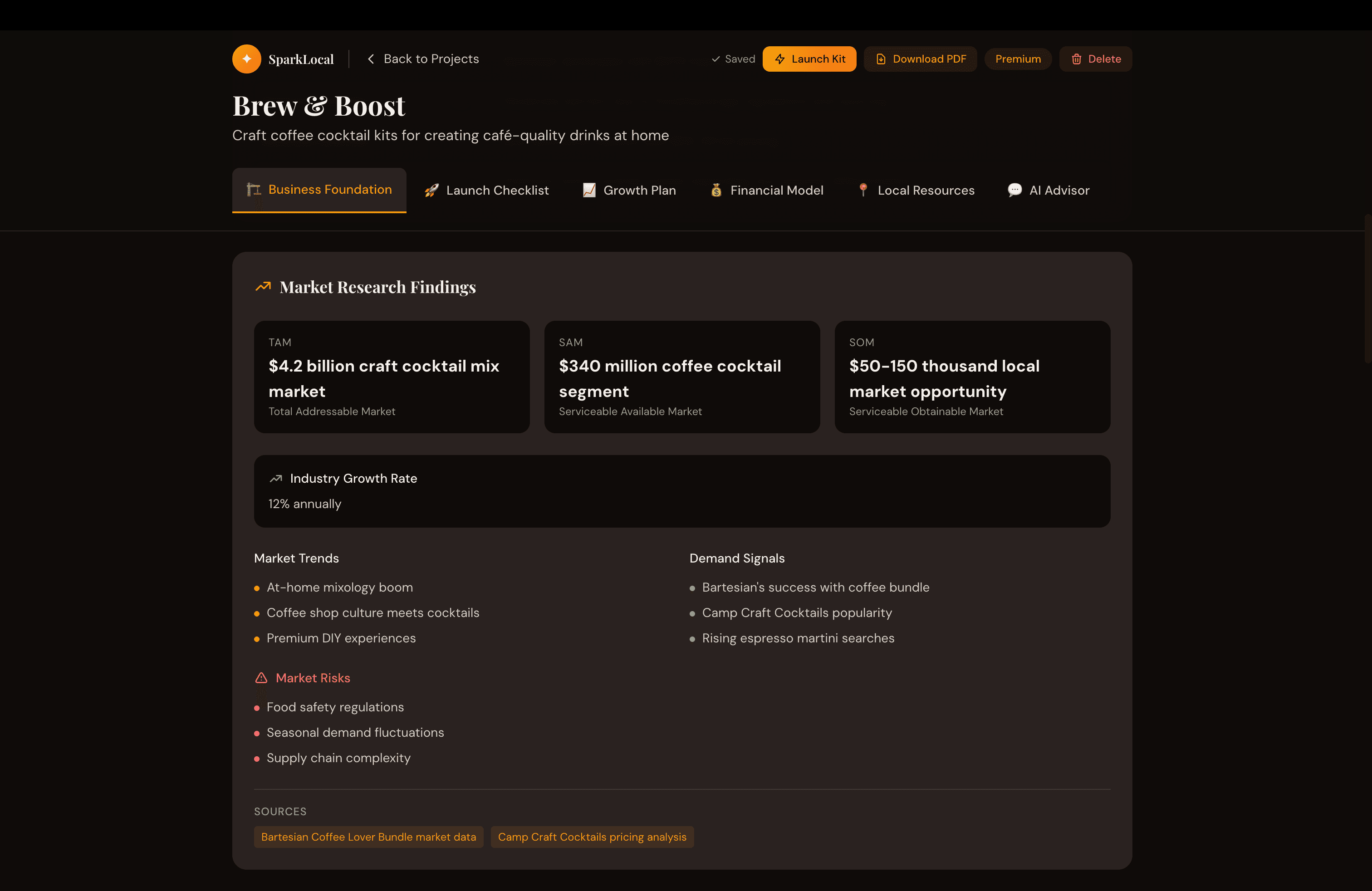The image size is (1372, 891).
Task: Click the trash icon inside the Delete button
Action: 1076,59
